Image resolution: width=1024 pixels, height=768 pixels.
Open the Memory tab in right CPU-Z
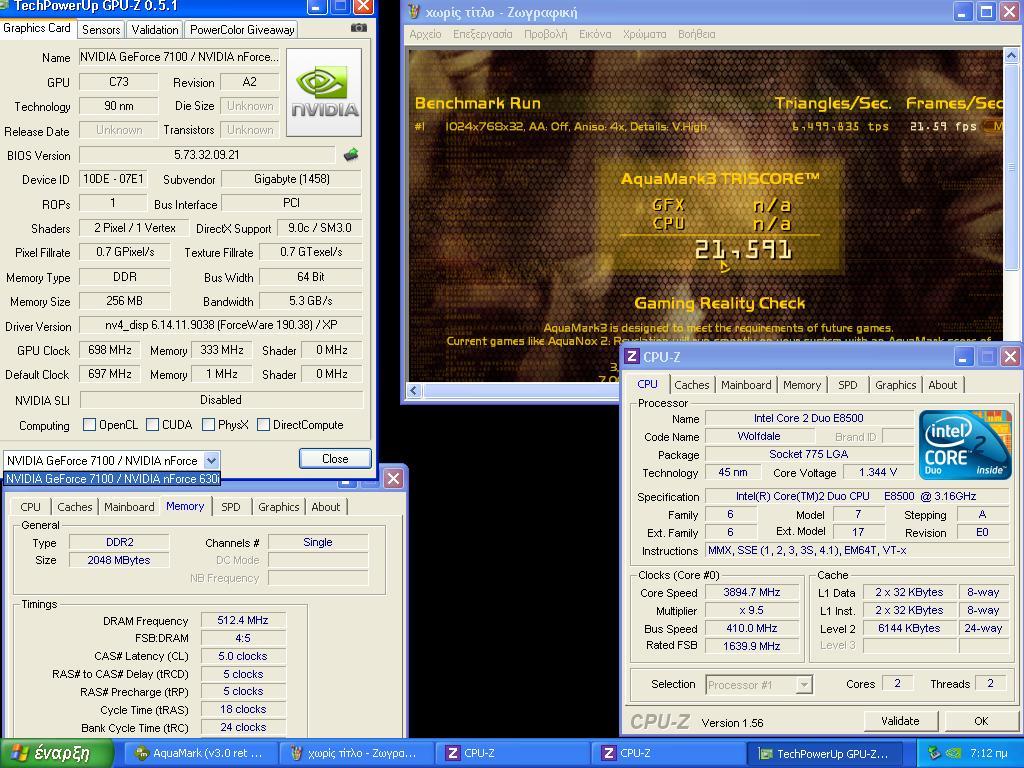[802, 385]
